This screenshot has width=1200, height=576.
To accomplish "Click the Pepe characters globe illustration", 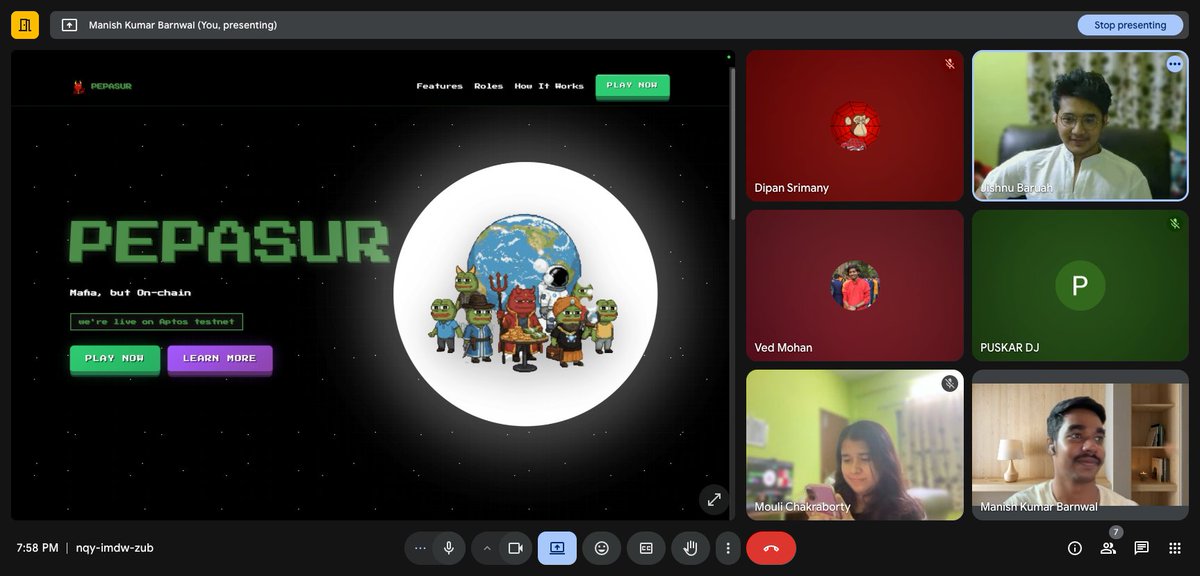I will [525, 293].
